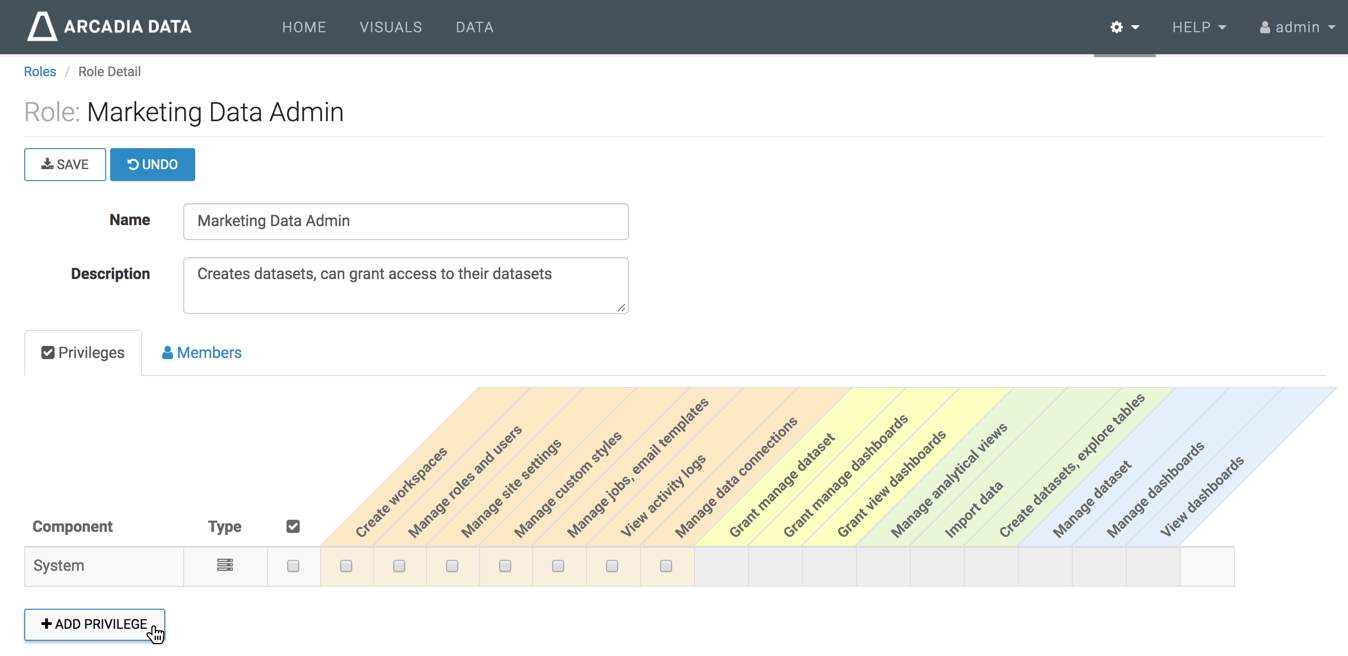This screenshot has height=656, width=1348.
Task: Open the VISUALS menu
Action: click(x=390, y=27)
